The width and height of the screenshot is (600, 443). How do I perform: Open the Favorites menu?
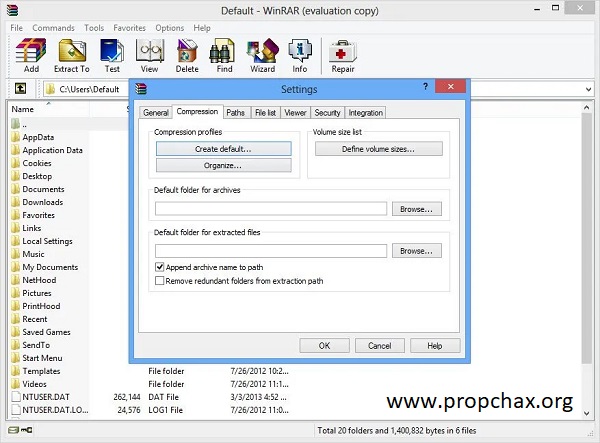tap(129, 28)
